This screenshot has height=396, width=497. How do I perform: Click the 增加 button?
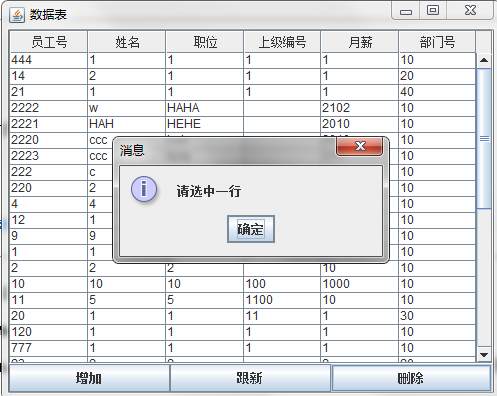pyautogui.click(x=89, y=378)
